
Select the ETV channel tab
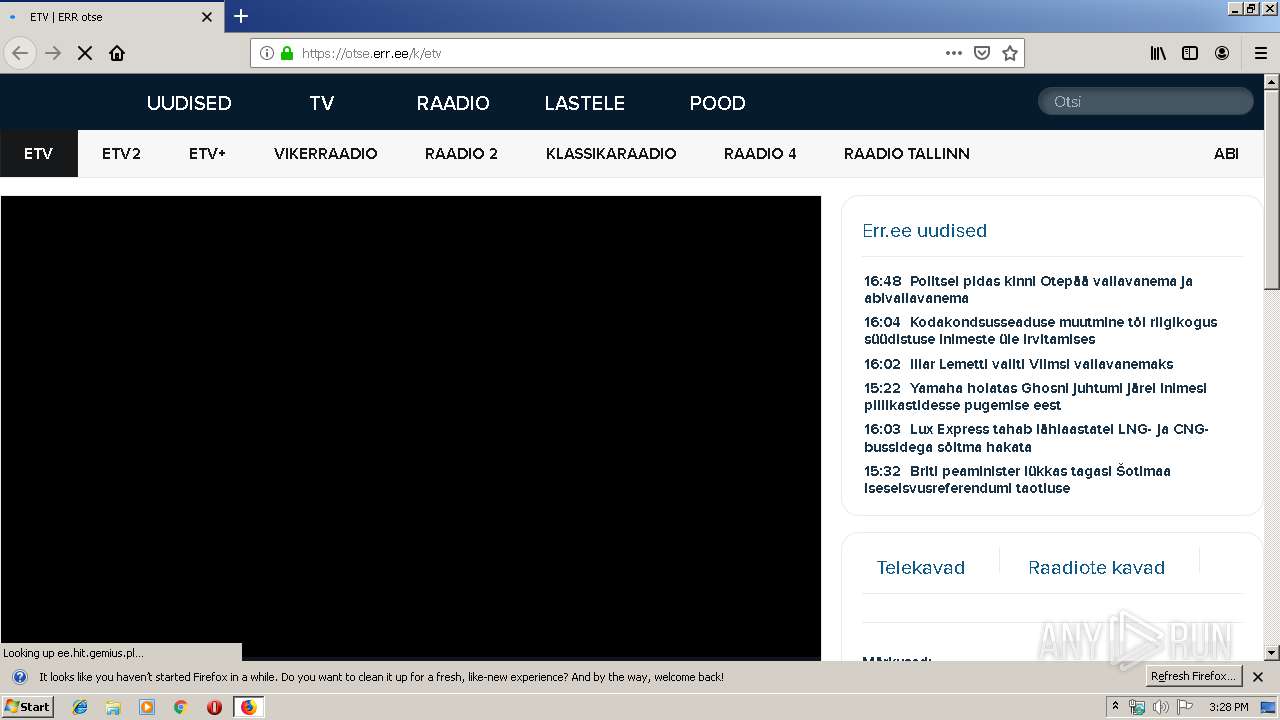(39, 154)
